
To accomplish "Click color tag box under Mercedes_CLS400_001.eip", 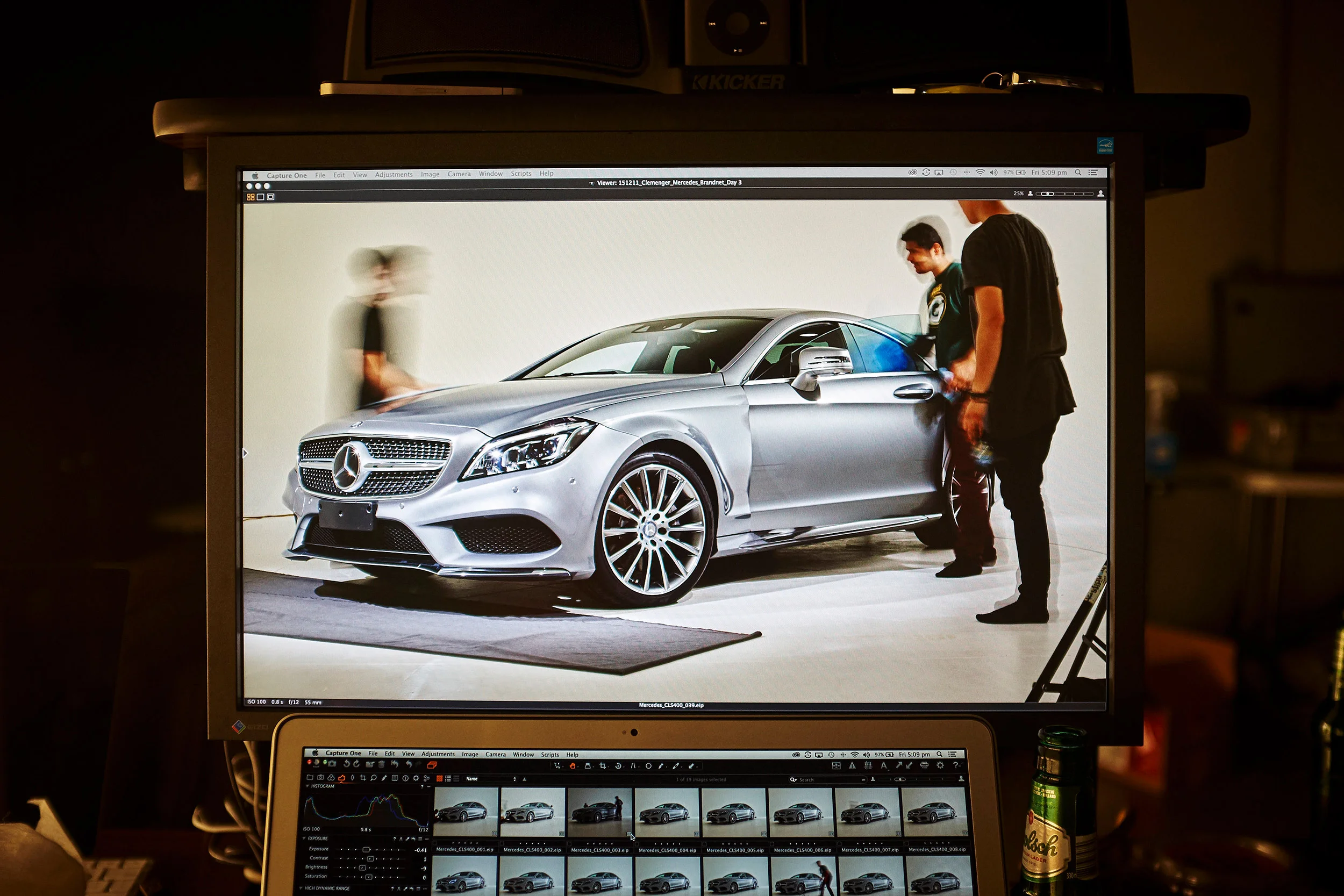I will 435,843.
